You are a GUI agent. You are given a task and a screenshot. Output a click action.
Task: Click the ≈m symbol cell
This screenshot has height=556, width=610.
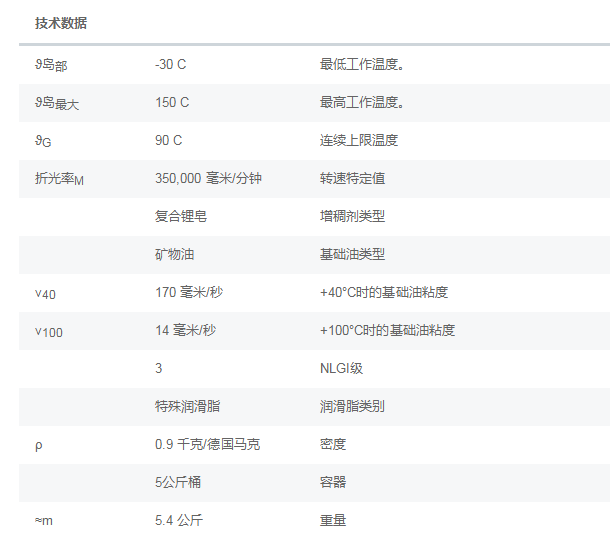pyautogui.click(x=44, y=521)
